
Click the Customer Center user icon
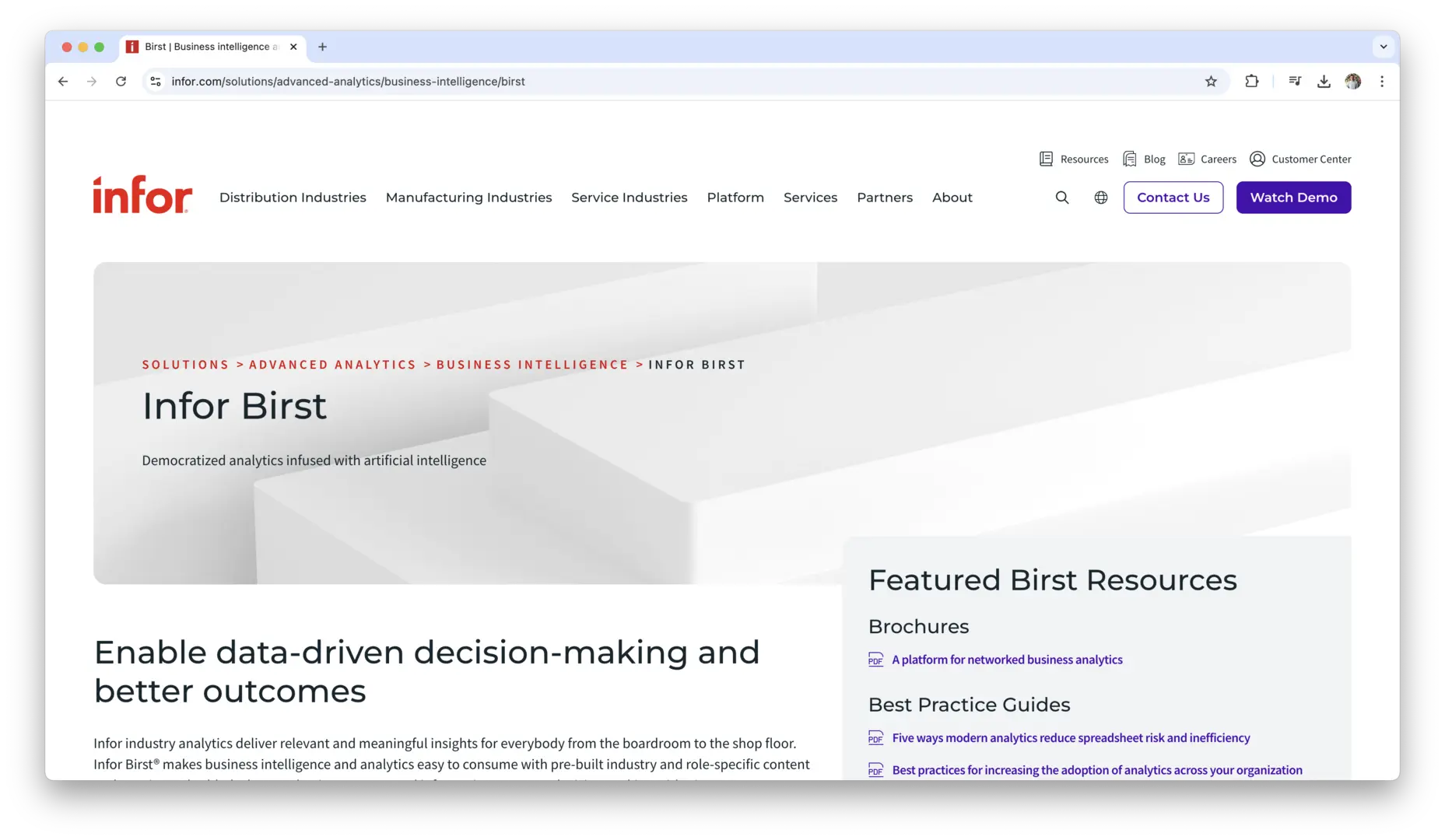pyautogui.click(x=1257, y=159)
